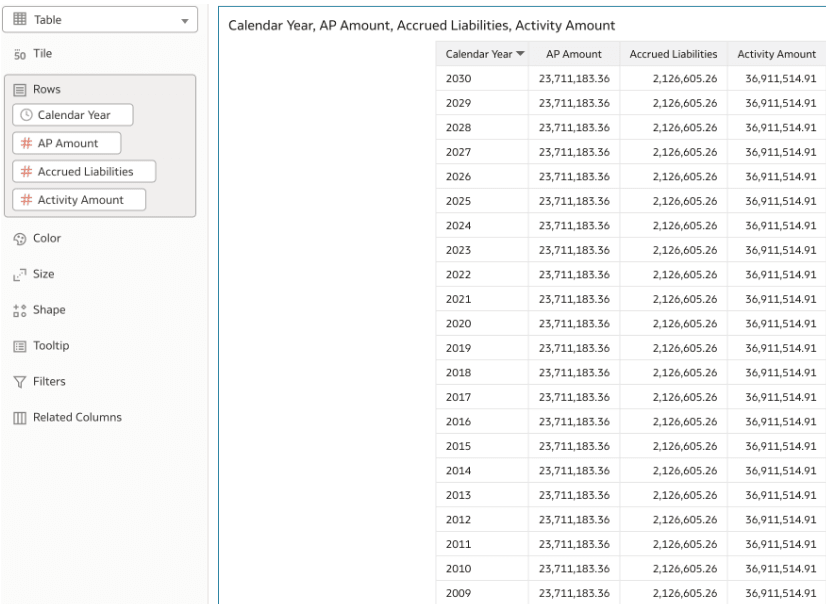Click the Accrued Liabilities column header
This screenshot has width=826, height=604.
673,54
